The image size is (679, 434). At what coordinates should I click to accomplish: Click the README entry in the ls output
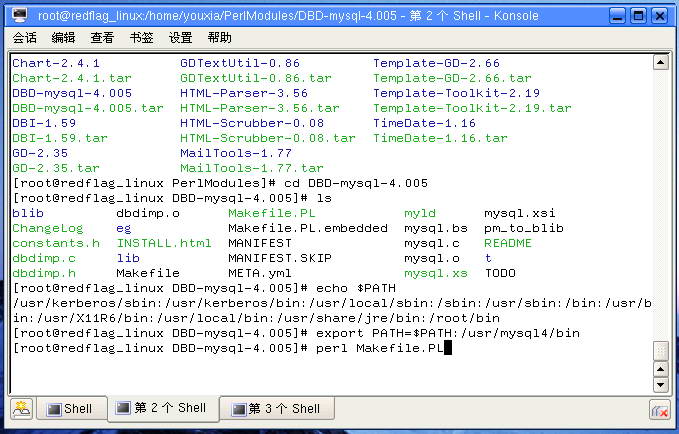pyautogui.click(x=508, y=243)
